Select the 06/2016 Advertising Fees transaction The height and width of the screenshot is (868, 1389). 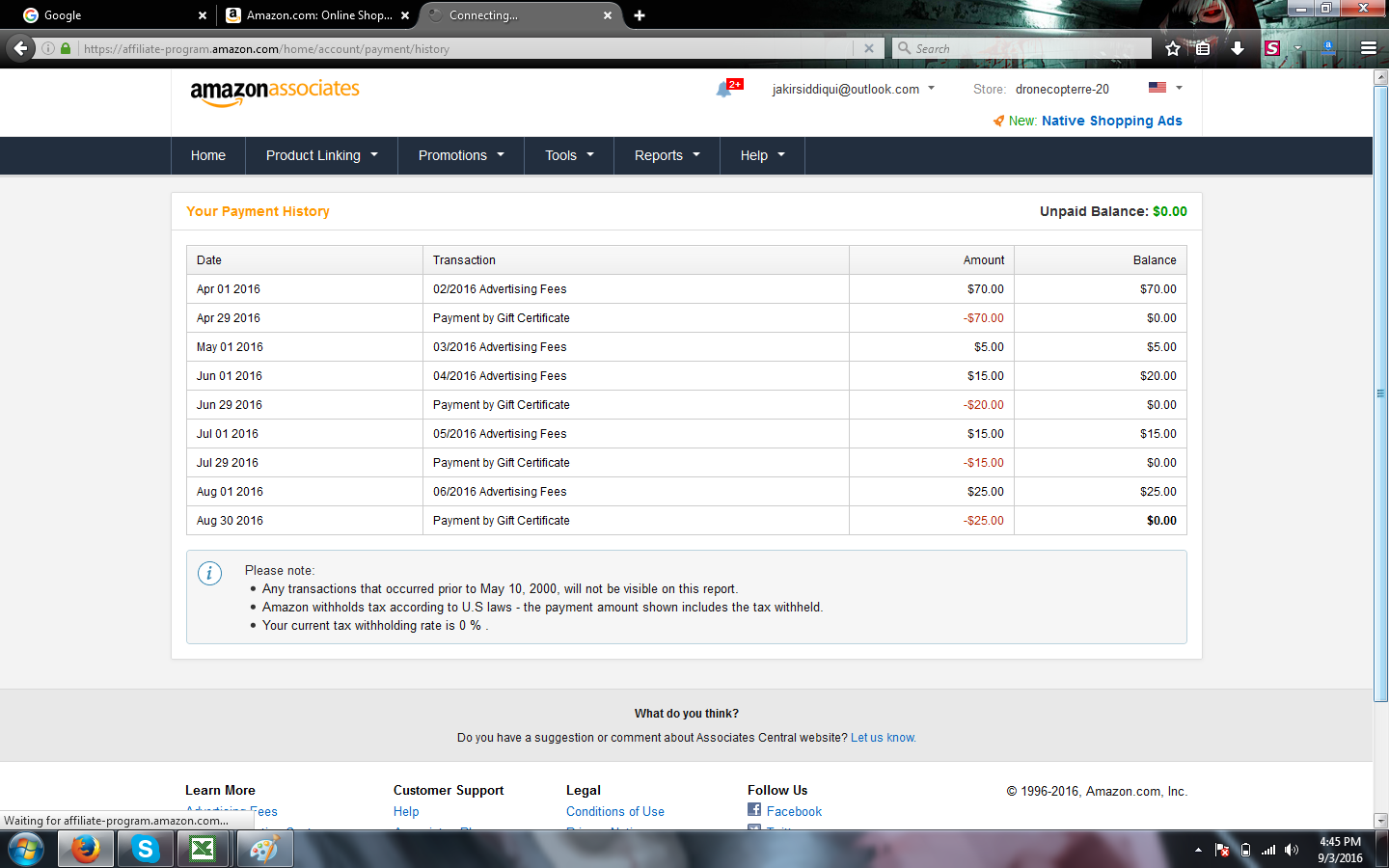point(500,492)
